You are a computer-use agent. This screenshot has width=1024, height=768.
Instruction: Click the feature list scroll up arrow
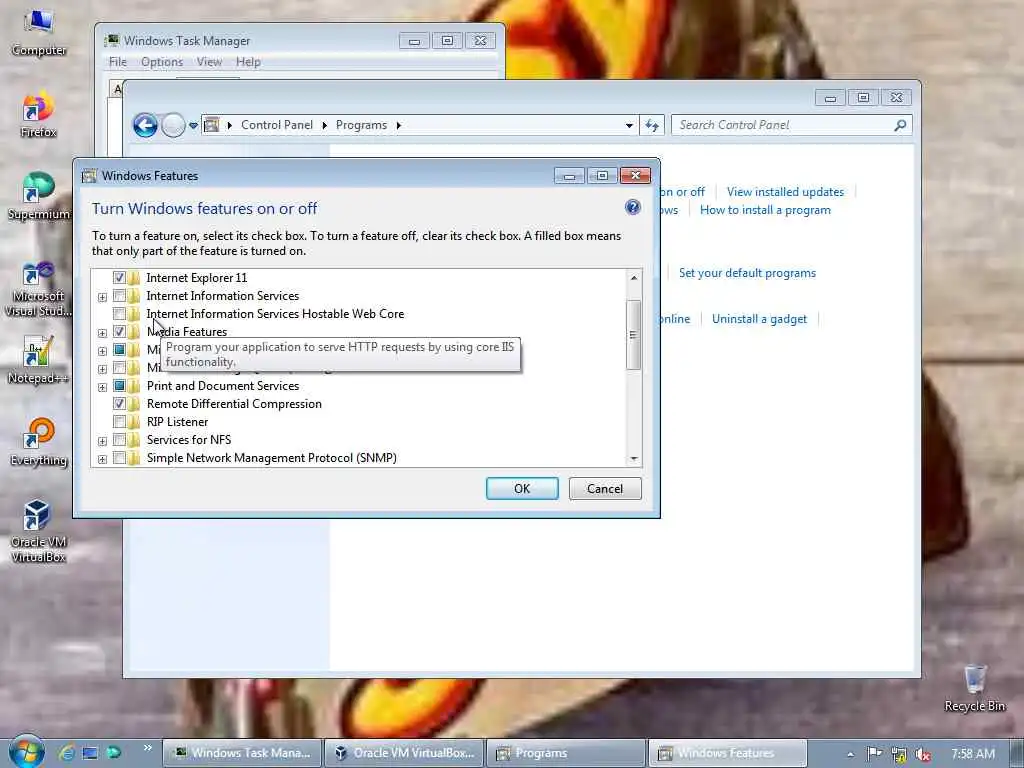633,278
